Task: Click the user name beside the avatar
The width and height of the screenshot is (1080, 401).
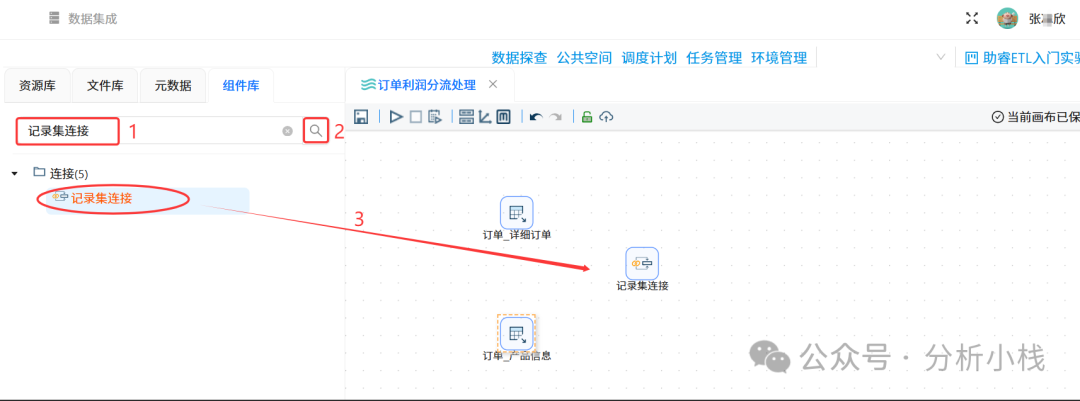Action: click(x=1048, y=19)
